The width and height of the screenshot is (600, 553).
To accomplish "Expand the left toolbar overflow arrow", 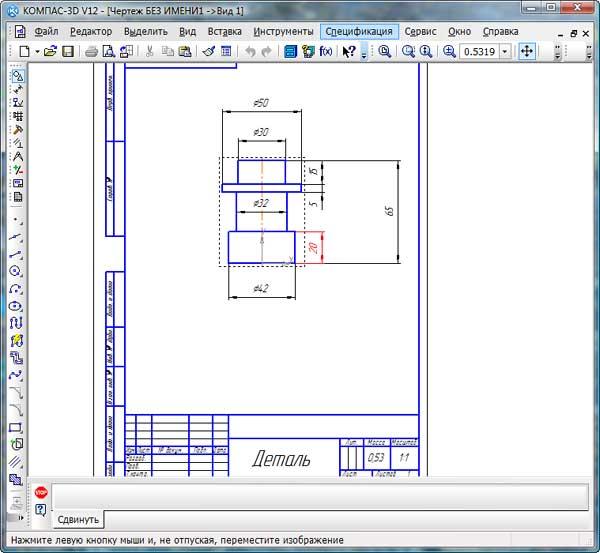I will 21,518.
